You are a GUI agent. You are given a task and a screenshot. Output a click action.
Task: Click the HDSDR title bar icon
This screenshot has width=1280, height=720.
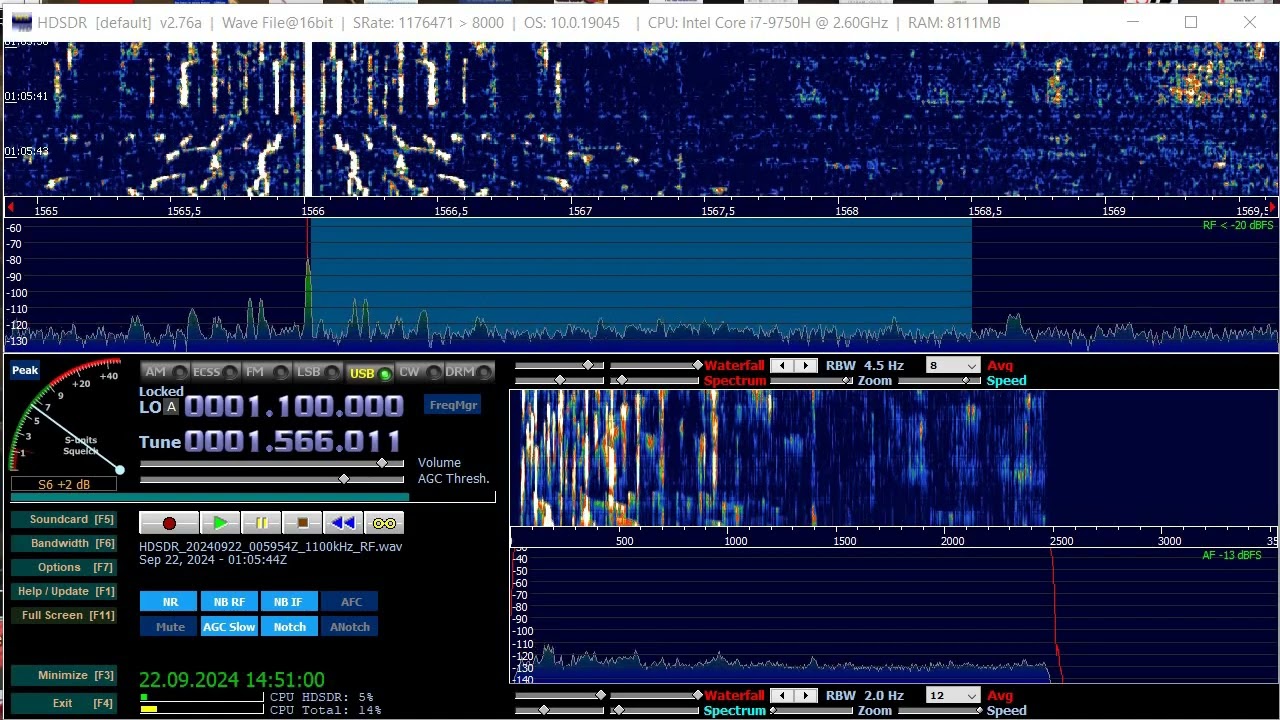(x=21, y=22)
